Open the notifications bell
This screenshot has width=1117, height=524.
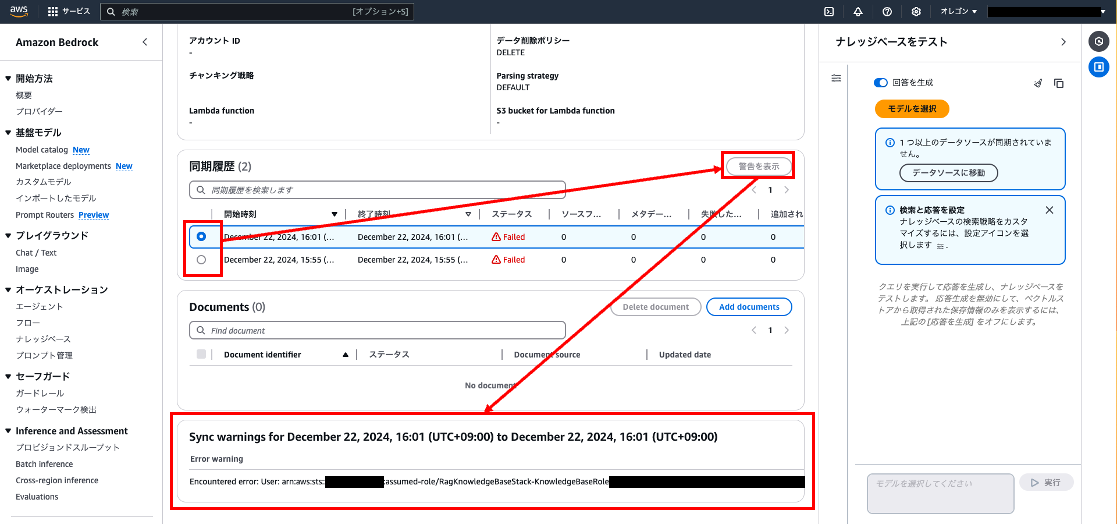(858, 11)
